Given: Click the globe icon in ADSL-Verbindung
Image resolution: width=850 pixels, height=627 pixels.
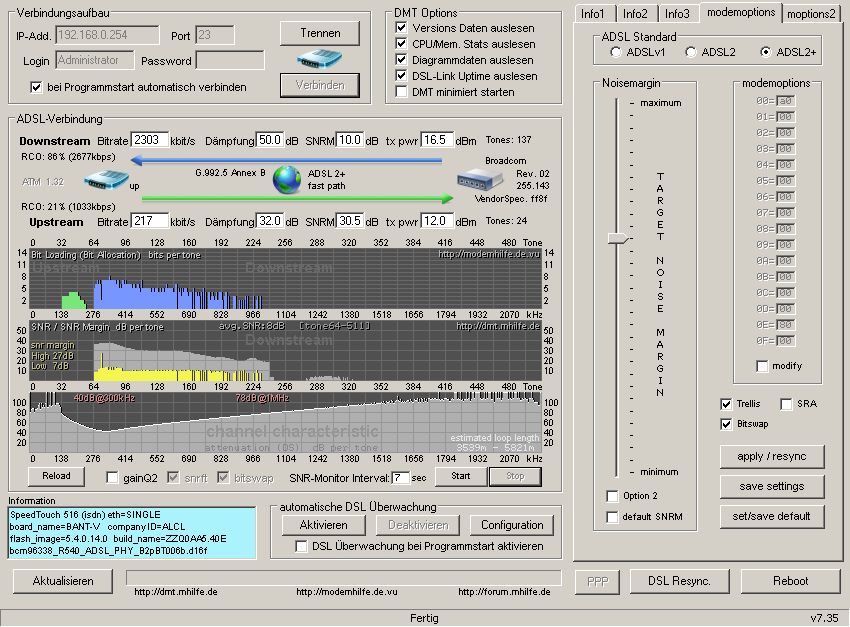Looking at the screenshot, I should tap(287, 180).
